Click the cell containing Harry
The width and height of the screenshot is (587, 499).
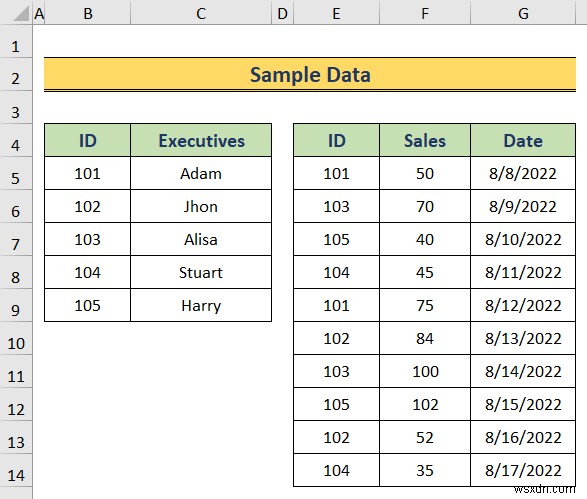click(x=201, y=305)
